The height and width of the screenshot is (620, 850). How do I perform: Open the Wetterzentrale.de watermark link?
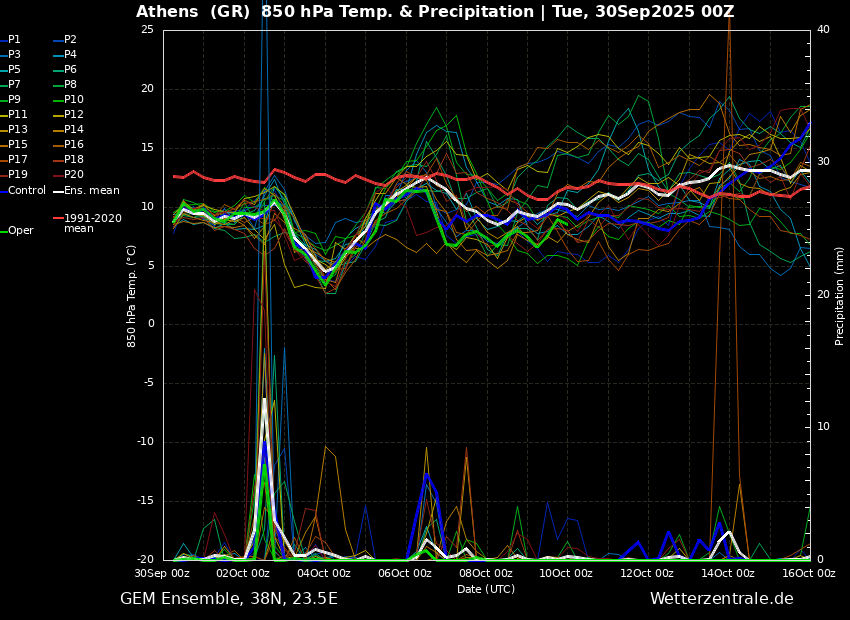coord(721,599)
